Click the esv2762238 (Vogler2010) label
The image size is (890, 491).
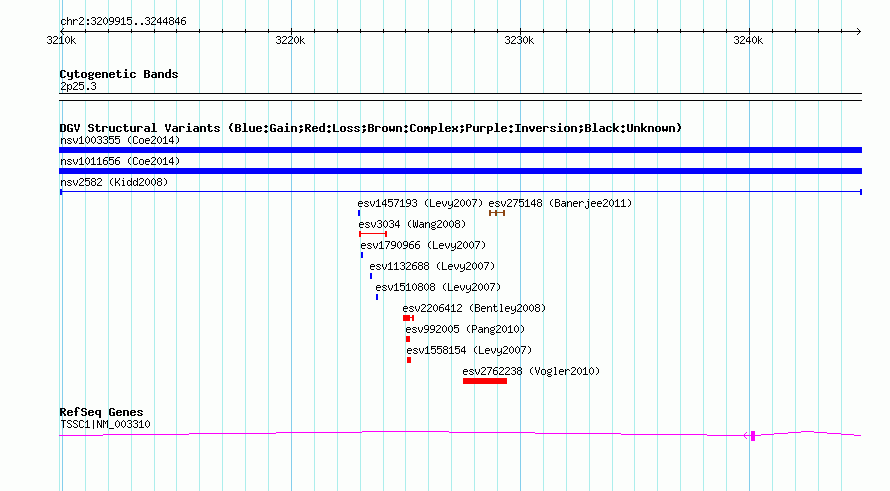(531, 371)
